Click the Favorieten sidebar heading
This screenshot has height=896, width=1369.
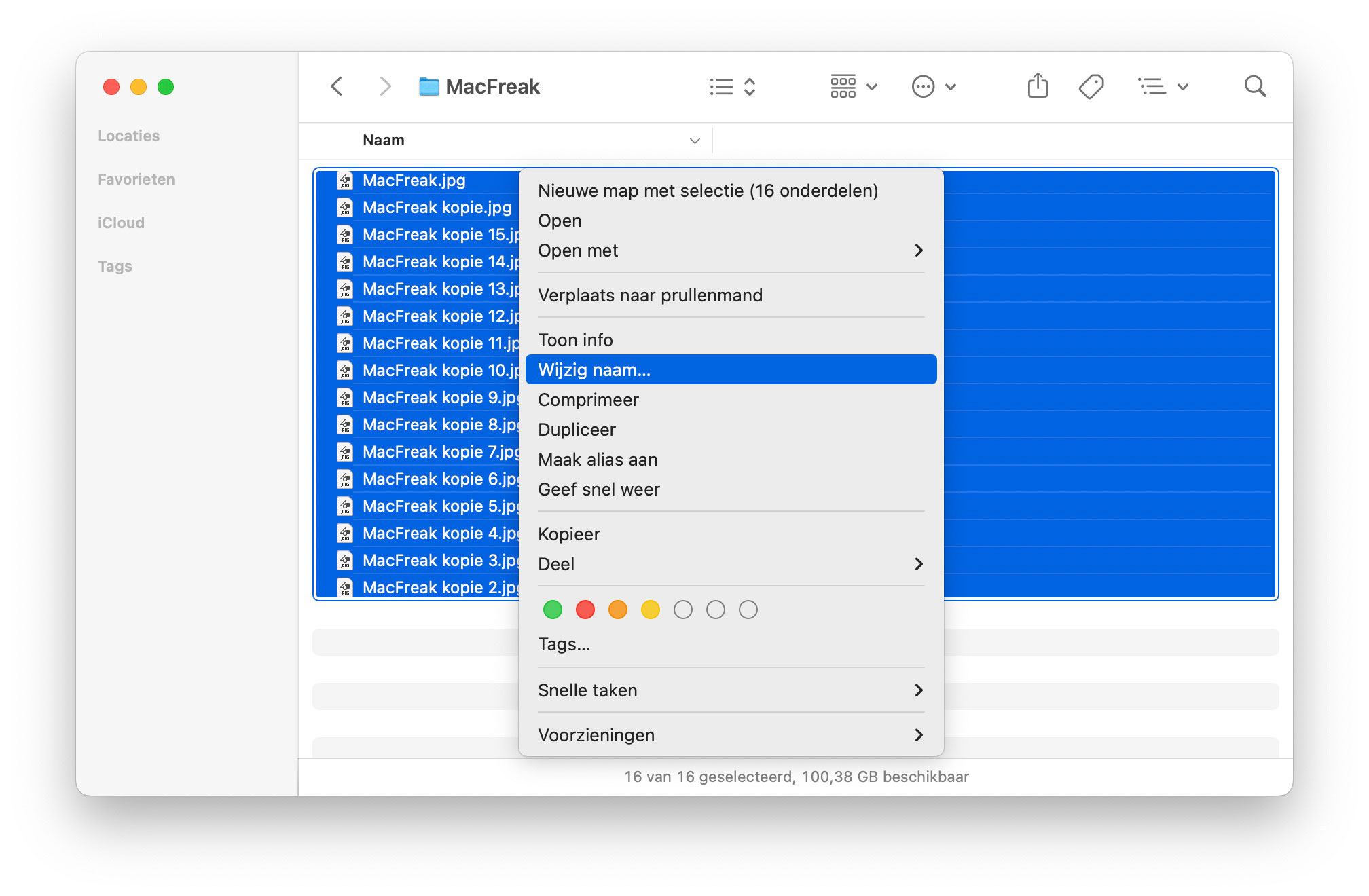click(136, 179)
